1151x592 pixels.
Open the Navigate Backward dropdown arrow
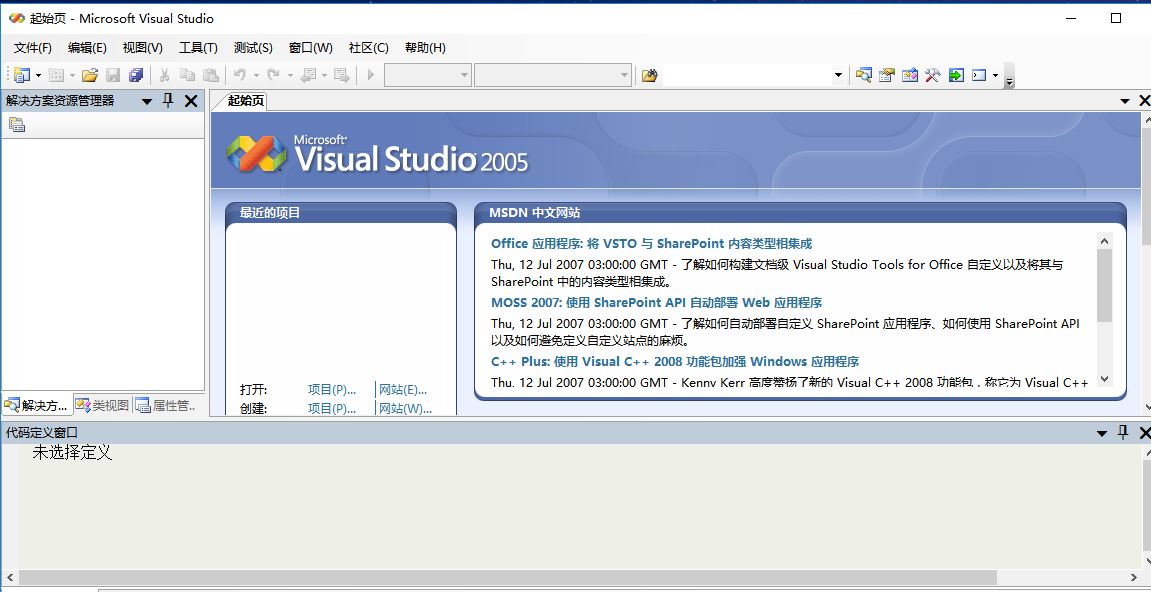(324, 75)
